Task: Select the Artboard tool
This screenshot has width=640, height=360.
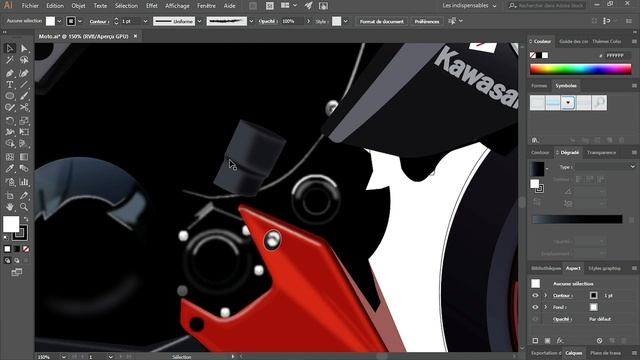Action: [x=10, y=196]
